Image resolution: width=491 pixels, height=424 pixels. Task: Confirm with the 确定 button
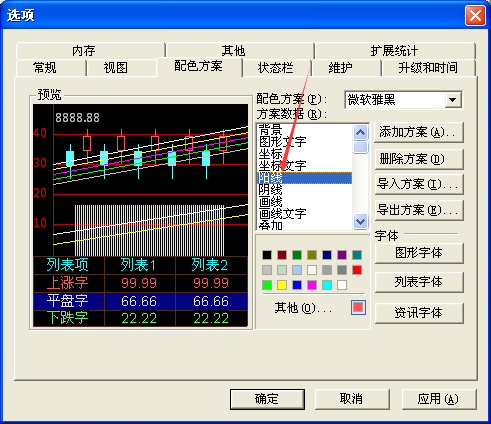[267, 399]
